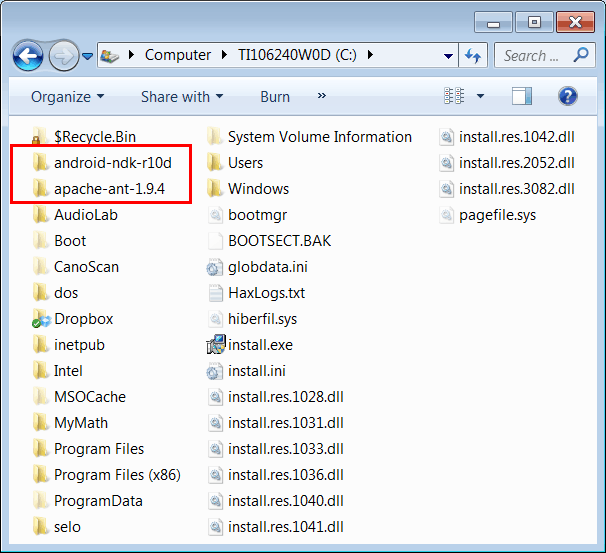
Task: Click the search magnifier icon
Action: click(581, 55)
